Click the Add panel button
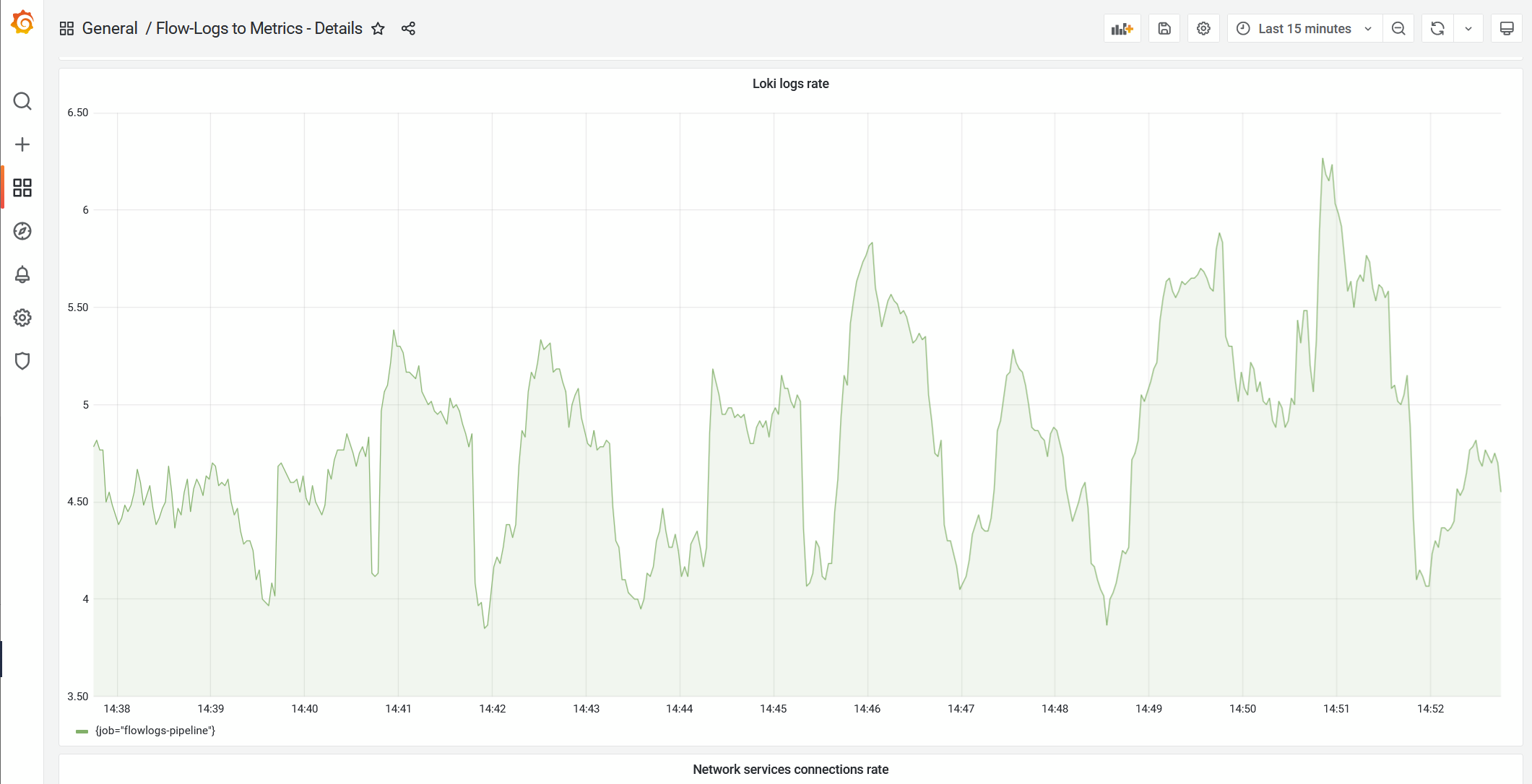The width and height of the screenshot is (1532, 784). point(1122,29)
